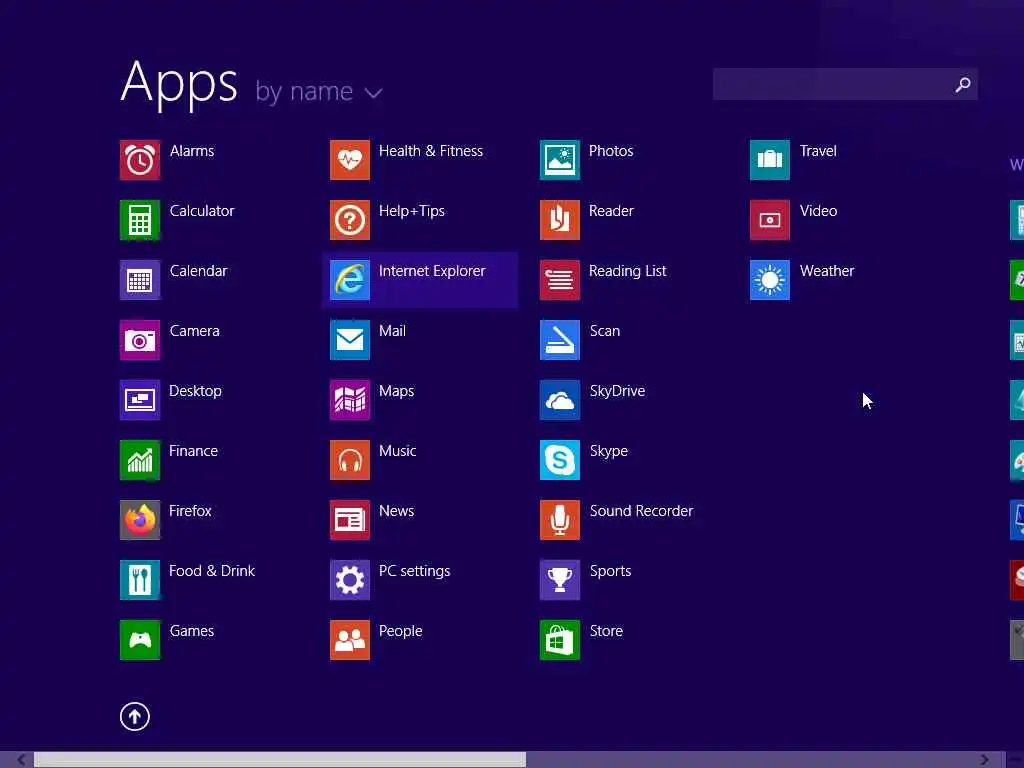The width and height of the screenshot is (1024, 768).
Task: Click the 'Sound Recorder' label
Action: (x=641, y=511)
